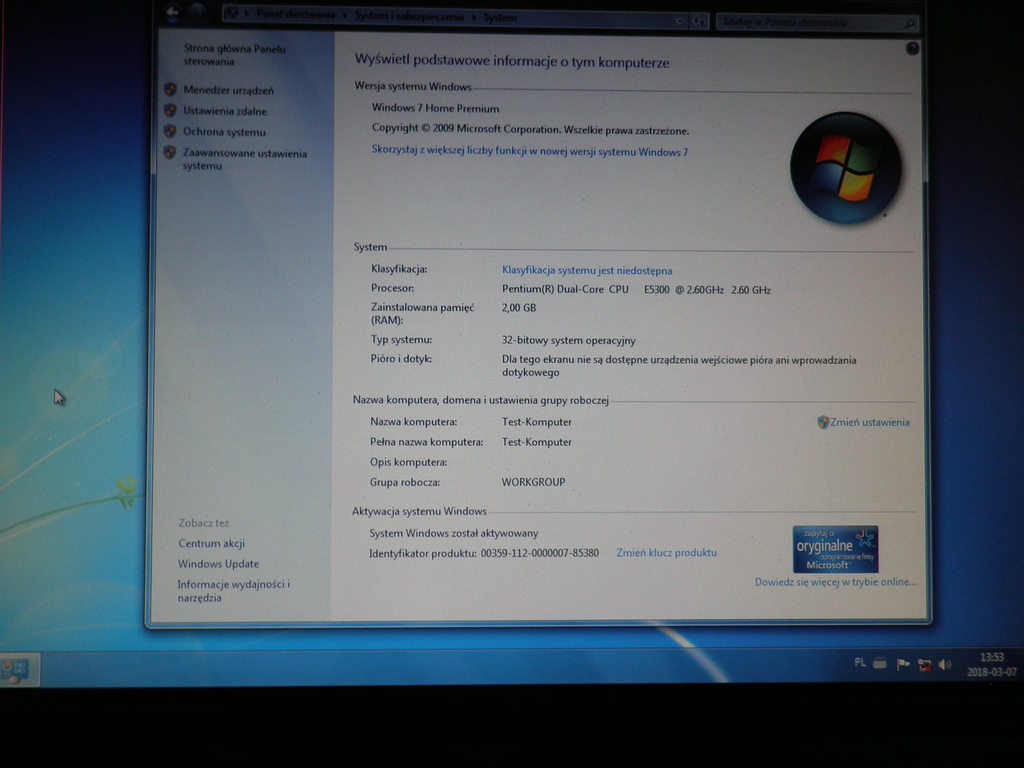This screenshot has width=1024, height=768.
Task: Click the Back navigation arrow
Action: [x=172, y=12]
